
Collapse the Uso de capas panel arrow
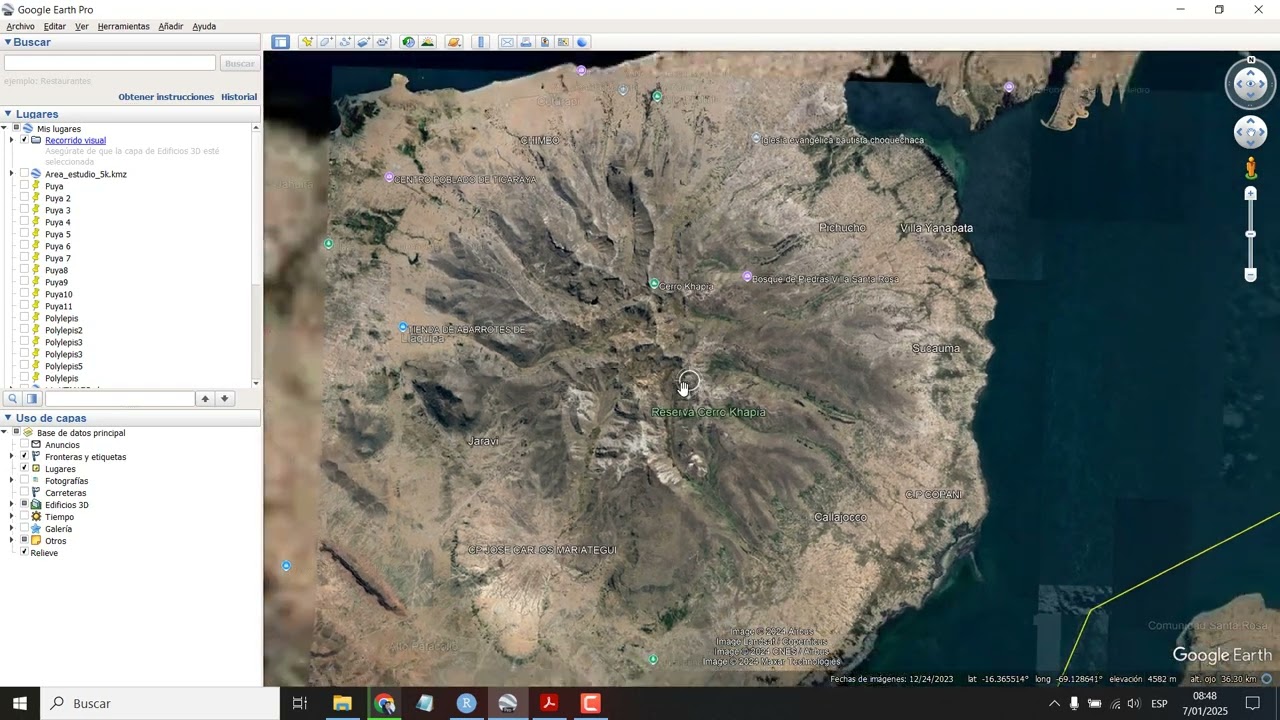click(8, 418)
